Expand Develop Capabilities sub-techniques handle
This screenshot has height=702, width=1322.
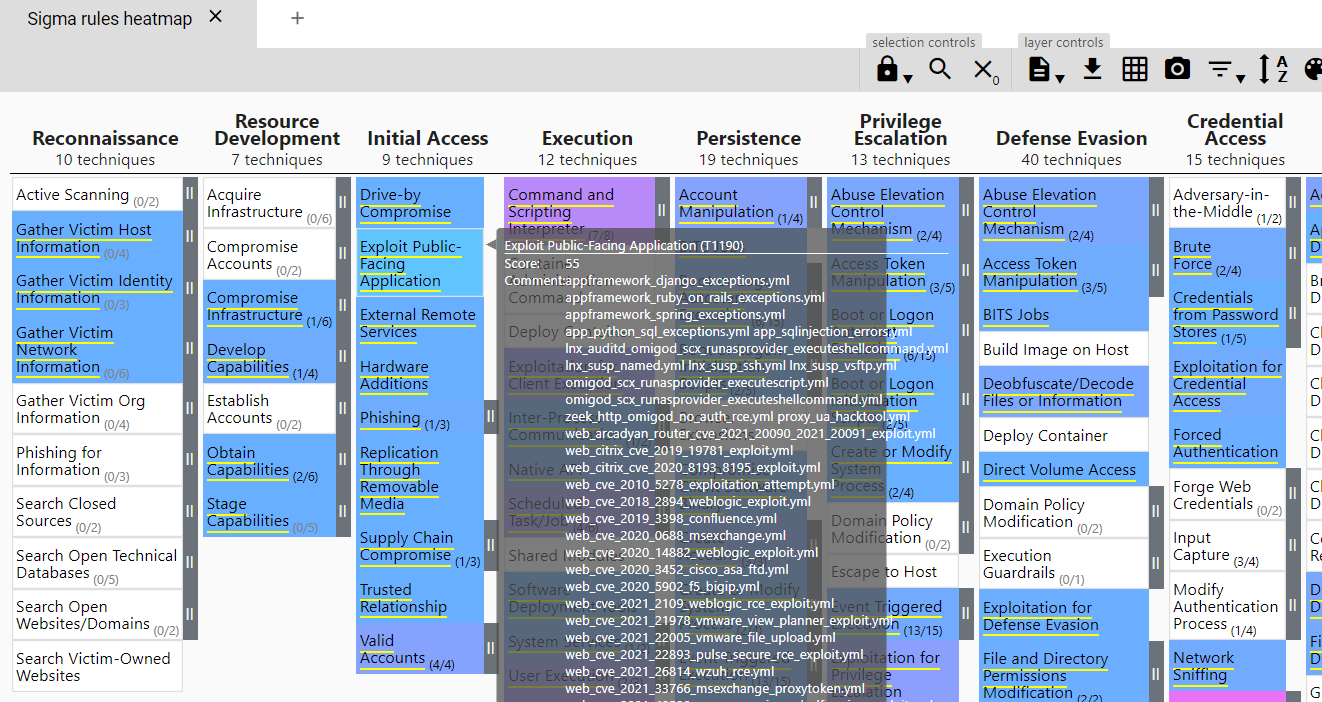342,358
